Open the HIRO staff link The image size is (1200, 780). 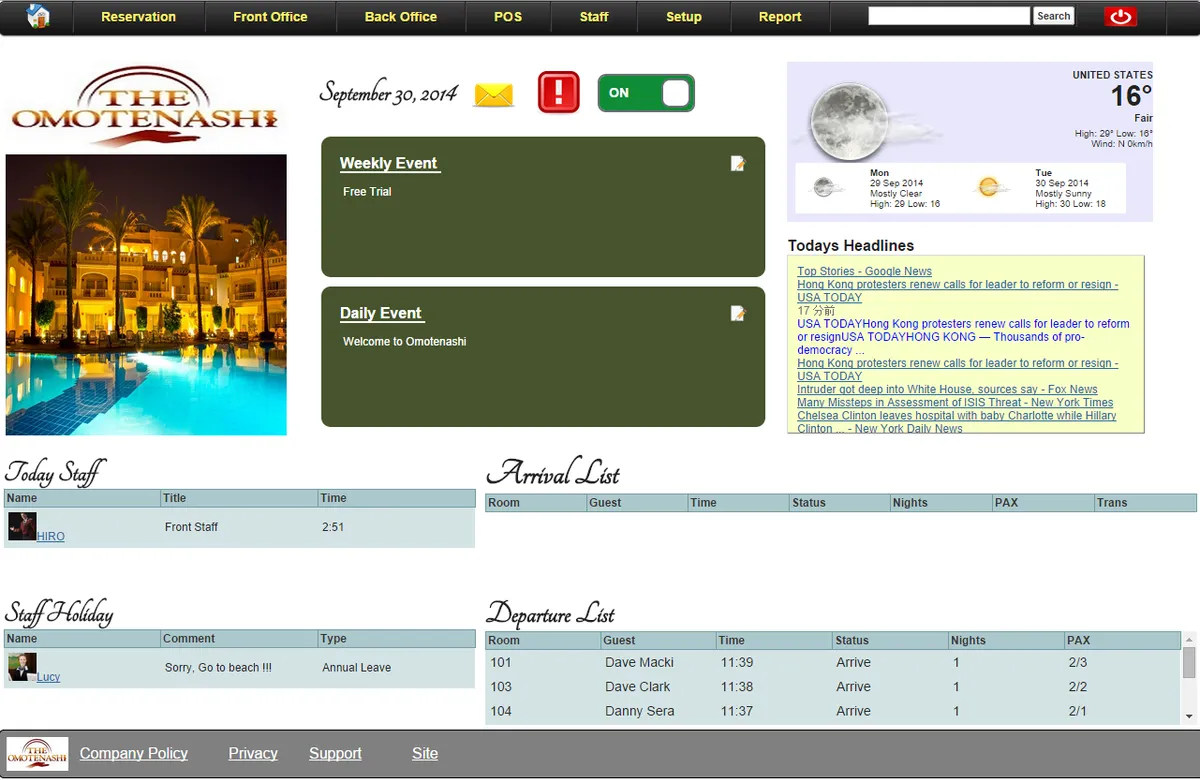tap(51, 537)
